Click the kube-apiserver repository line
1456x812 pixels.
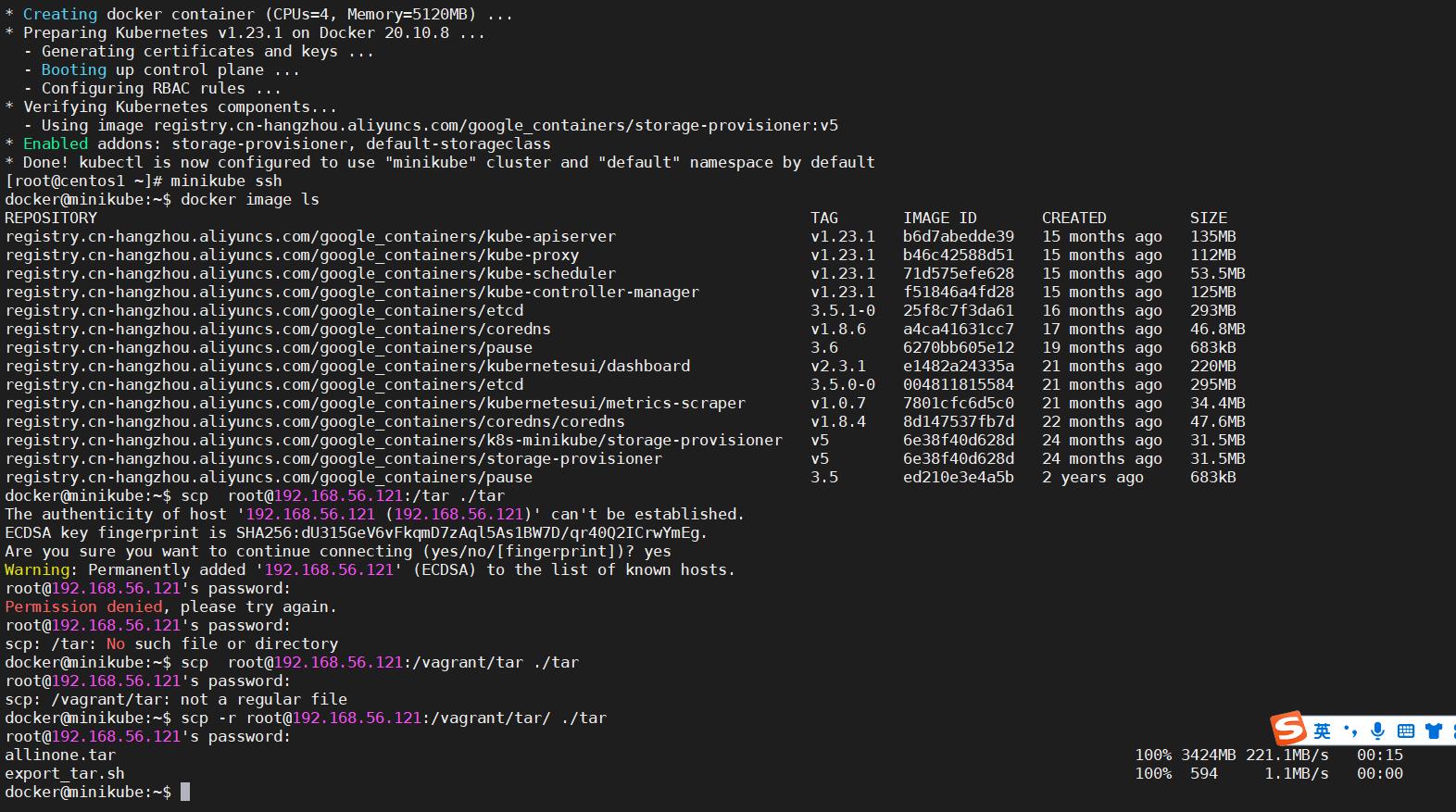pyautogui.click(x=310, y=236)
